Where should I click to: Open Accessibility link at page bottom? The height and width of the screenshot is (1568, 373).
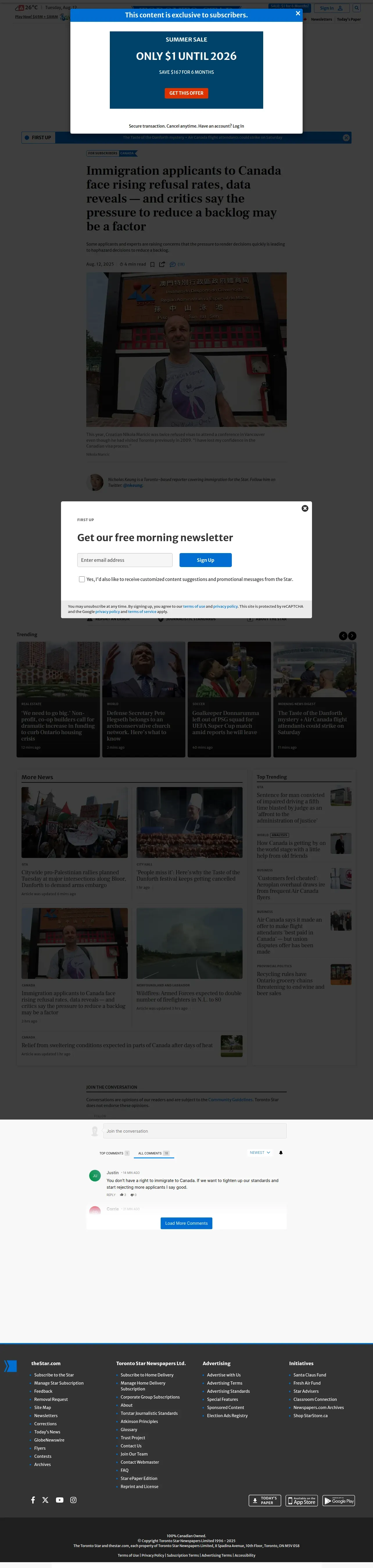[x=245, y=1555]
